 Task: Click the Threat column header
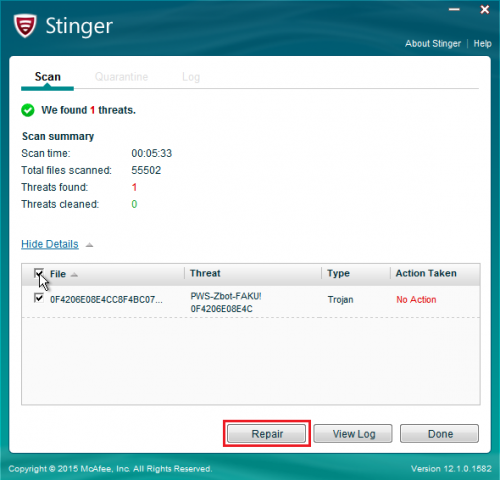point(205,273)
